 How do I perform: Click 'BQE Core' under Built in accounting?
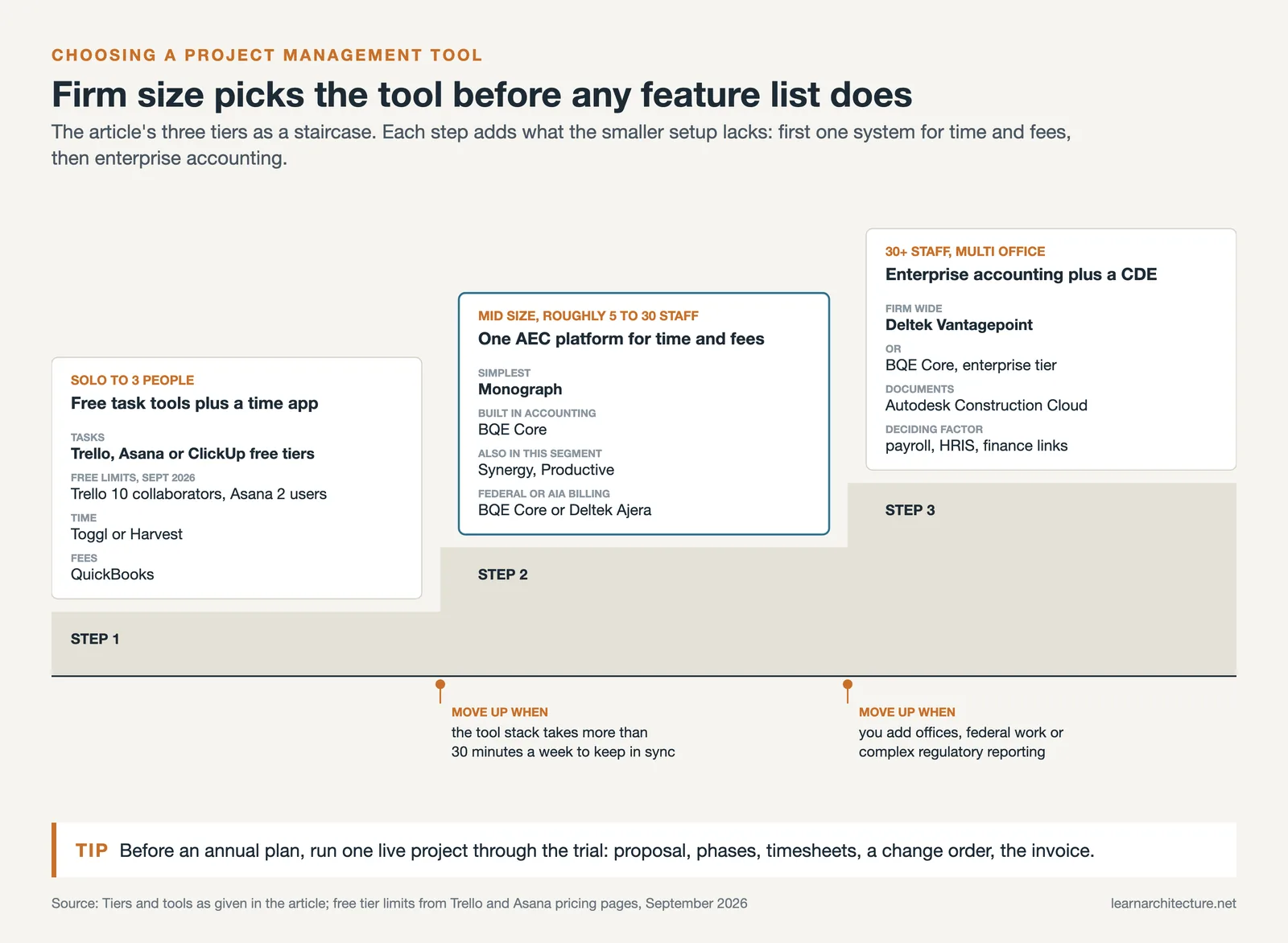click(x=512, y=429)
